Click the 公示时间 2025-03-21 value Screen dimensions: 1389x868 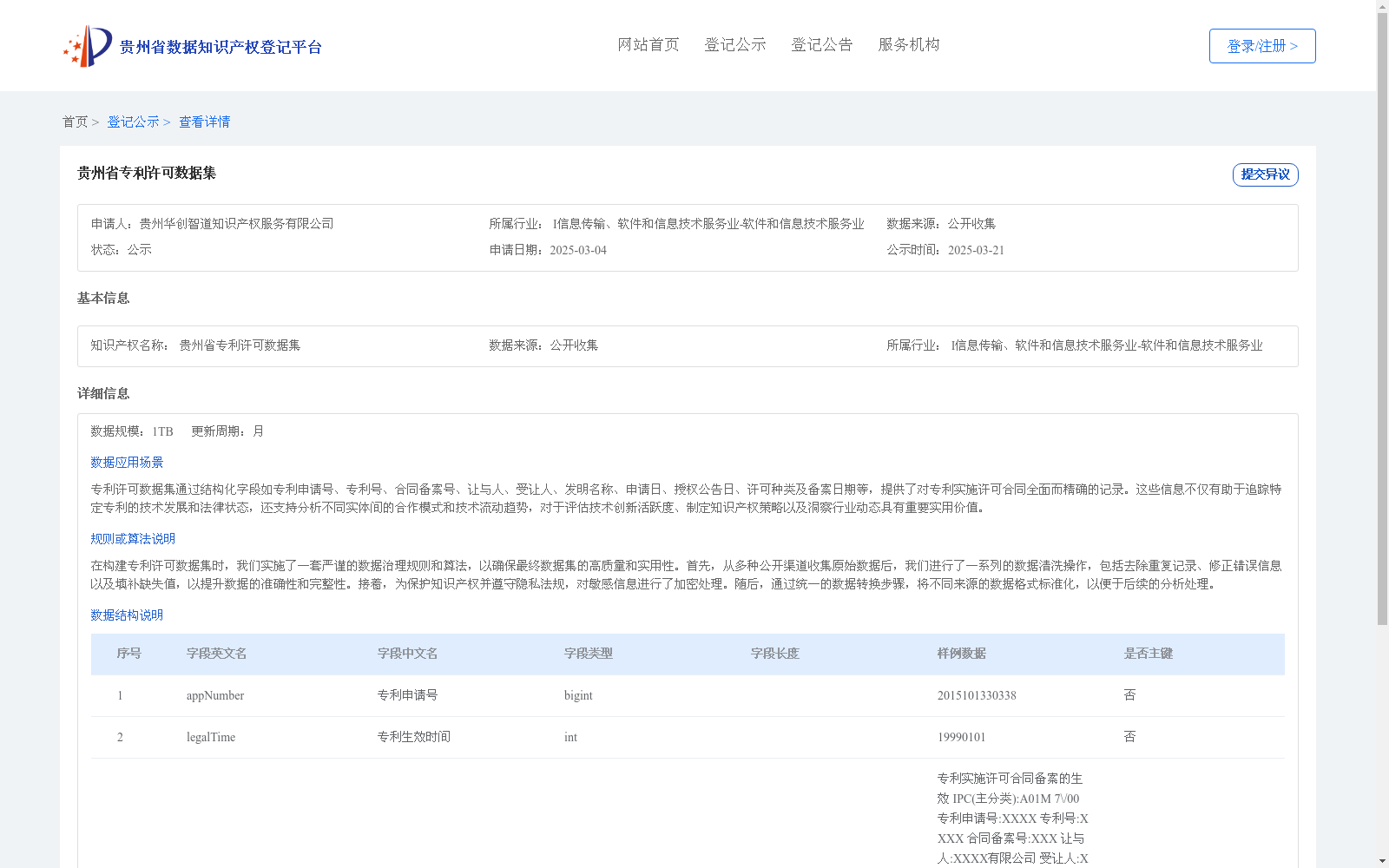976,250
